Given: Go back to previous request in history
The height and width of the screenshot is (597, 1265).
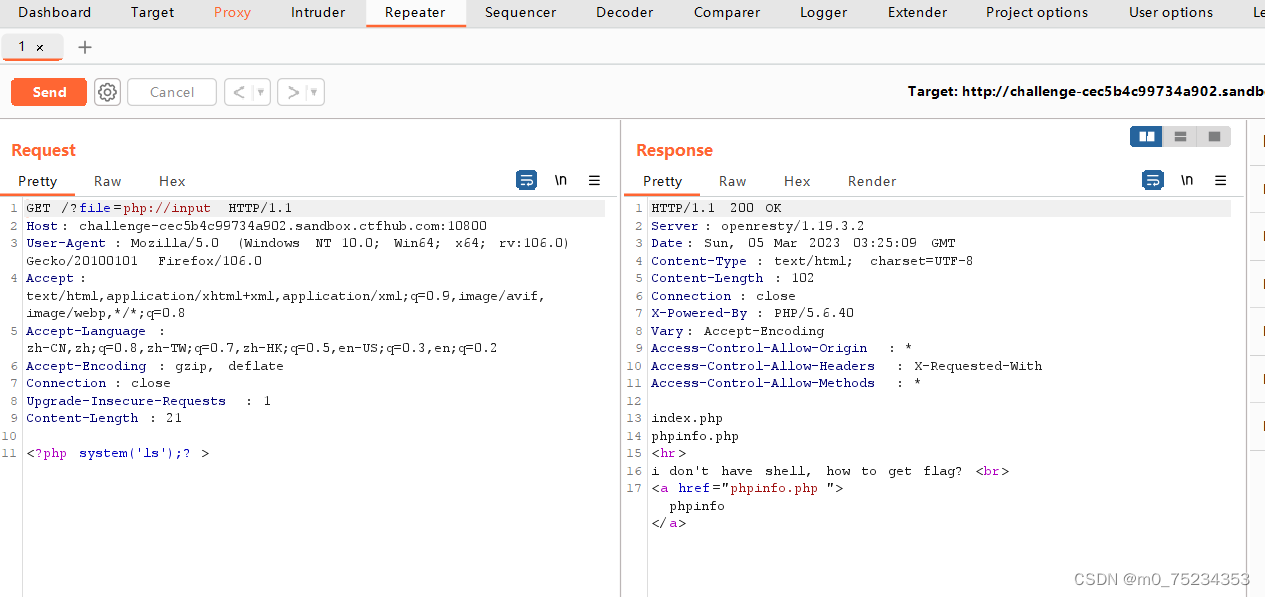Looking at the screenshot, I should click(x=238, y=92).
